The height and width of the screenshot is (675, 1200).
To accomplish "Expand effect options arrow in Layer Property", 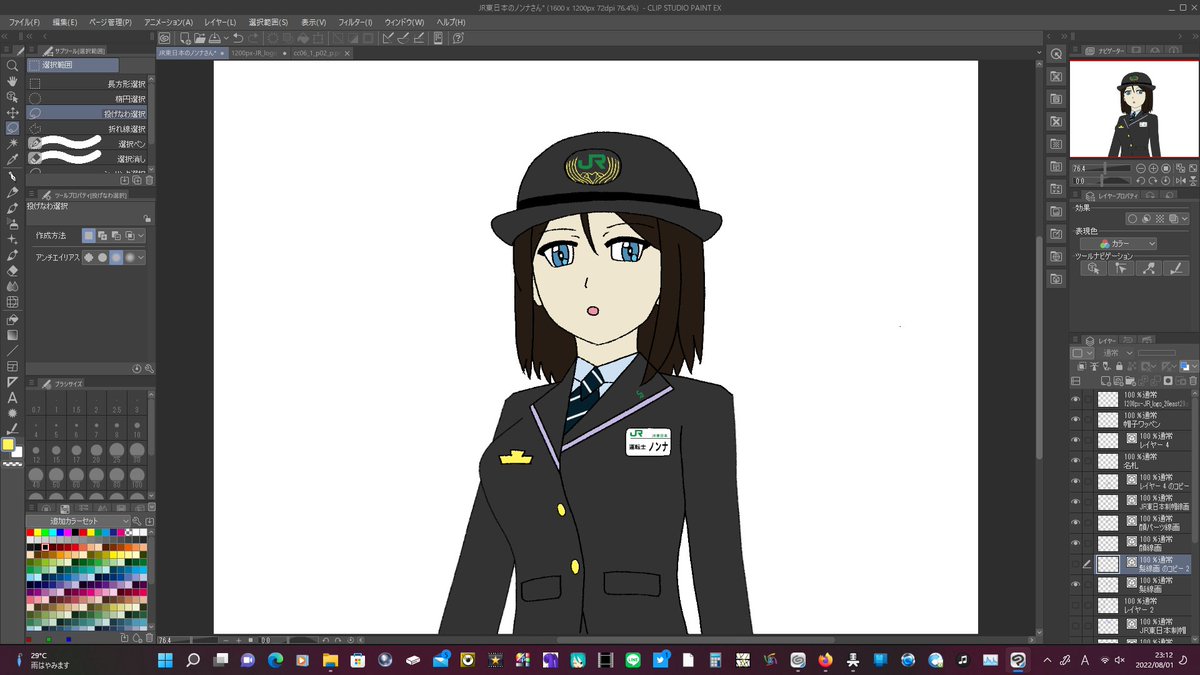I will pyautogui.click(x=1187, y=218).
